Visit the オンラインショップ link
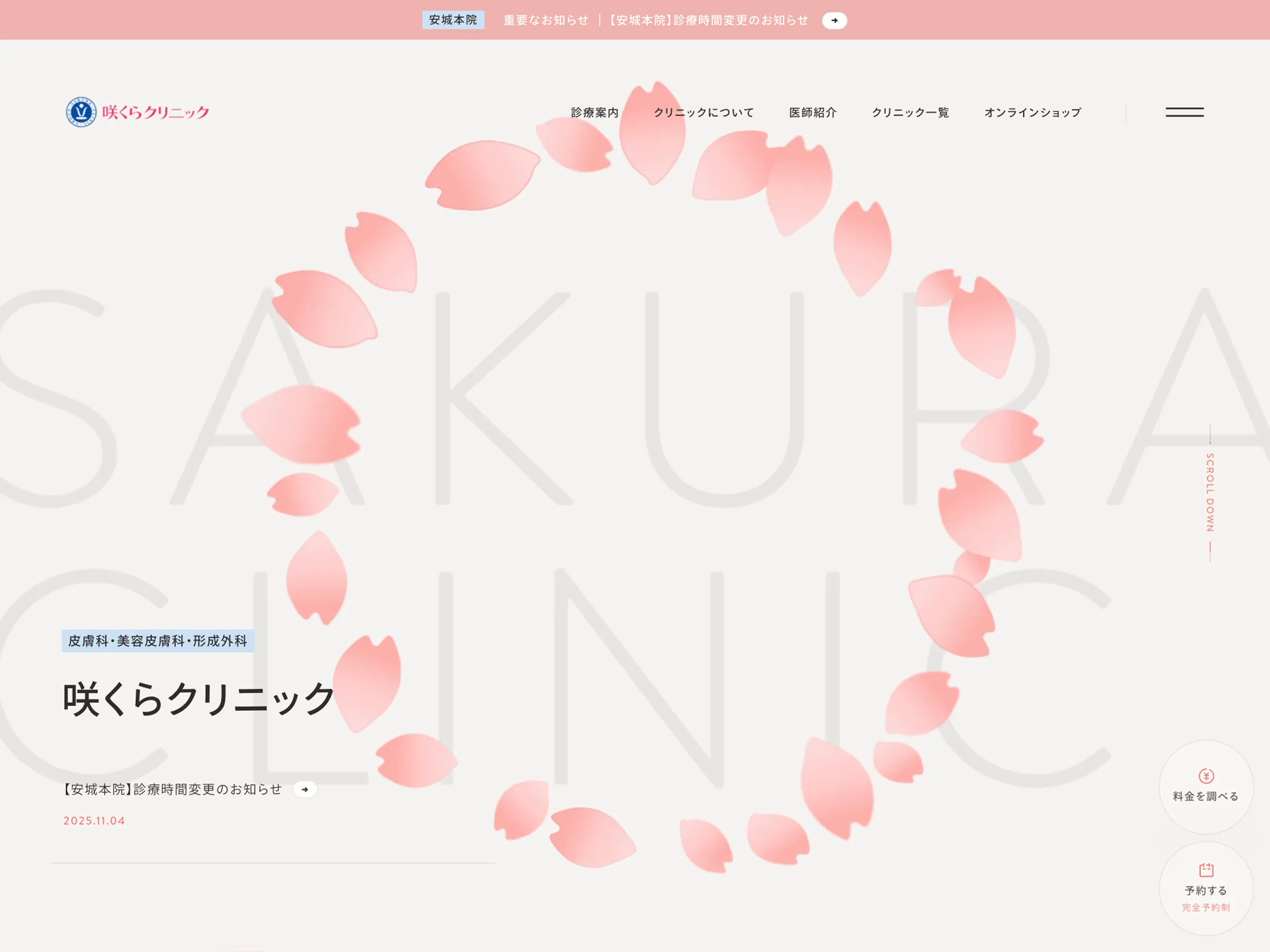 tap(1032, 113)
